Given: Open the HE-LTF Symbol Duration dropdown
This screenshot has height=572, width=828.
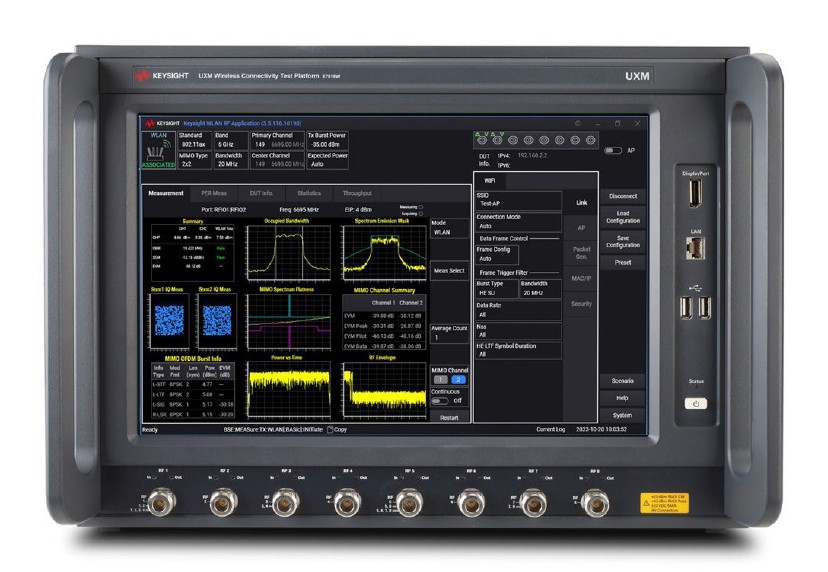Looking at the screenshot, I should coord(518,350).
